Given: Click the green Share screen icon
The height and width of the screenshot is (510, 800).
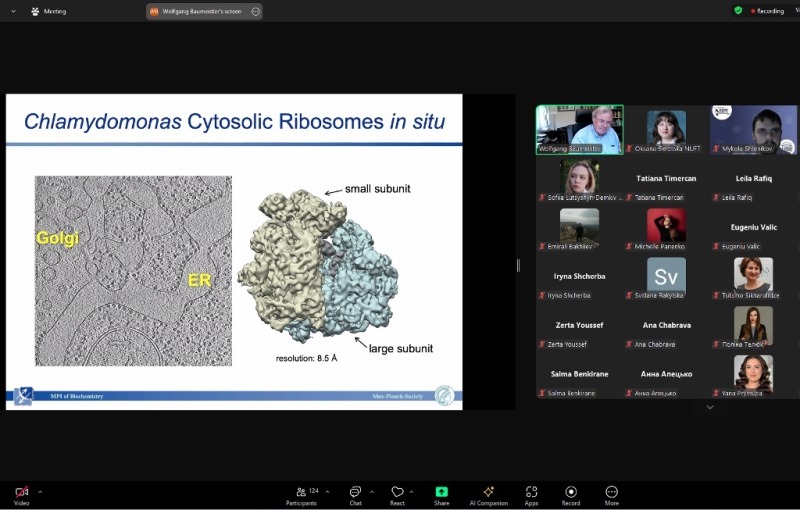Looking at the screenshot, I should point(441,492).
